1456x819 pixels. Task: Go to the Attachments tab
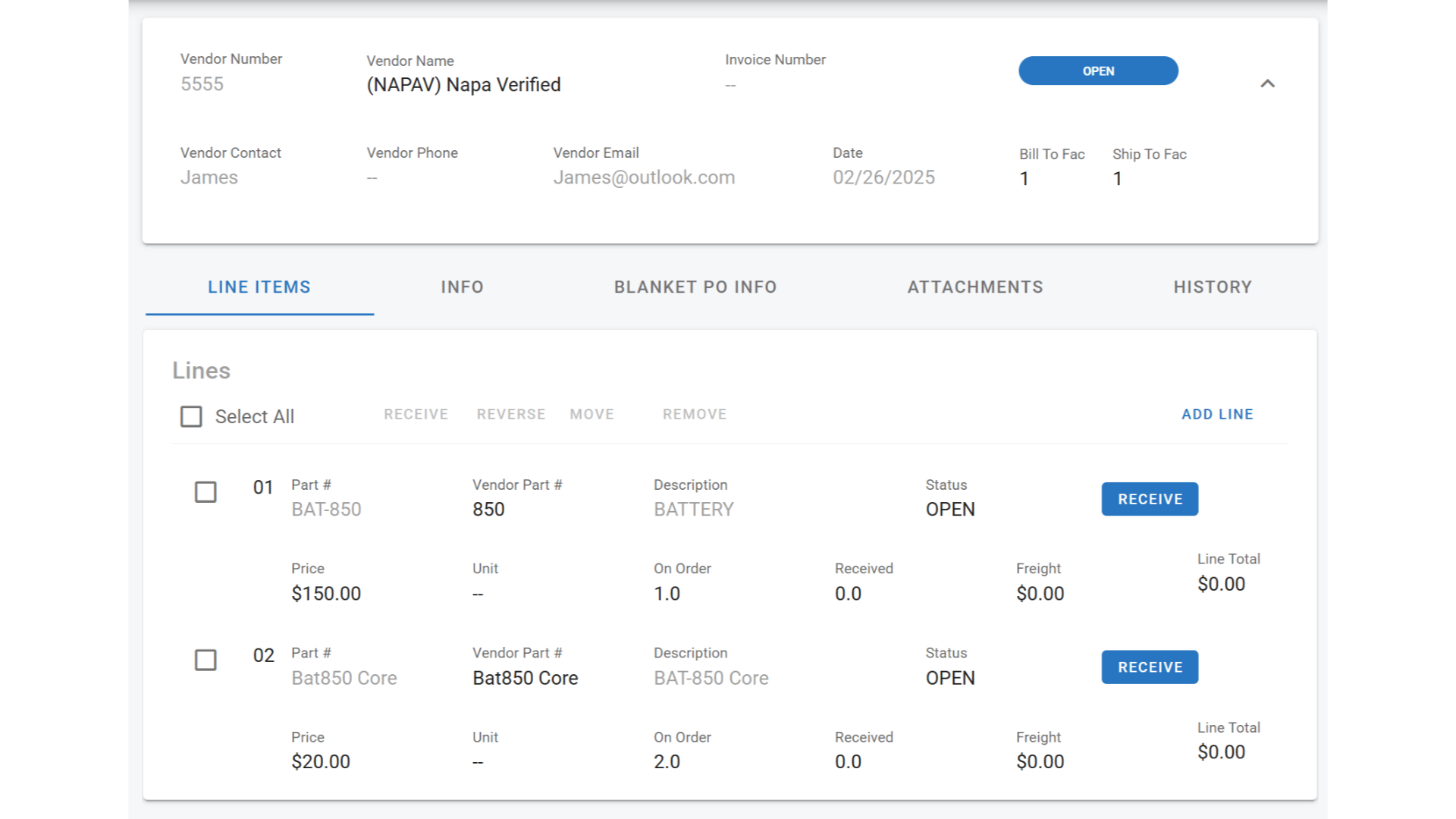click(x=974, y=287)
